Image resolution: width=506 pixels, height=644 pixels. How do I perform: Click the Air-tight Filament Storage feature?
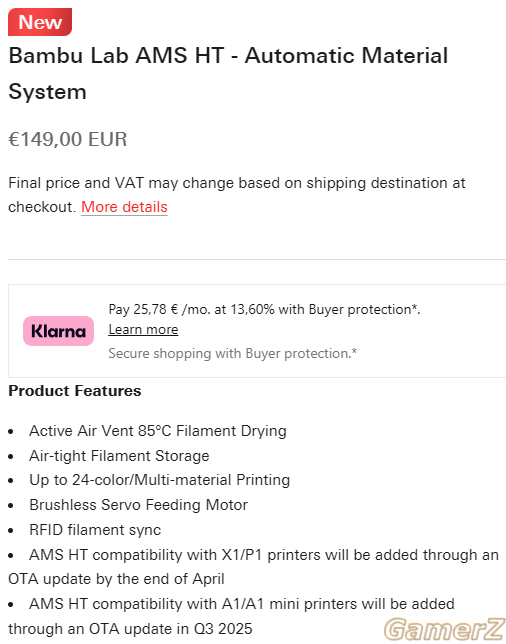pyautogui.click(x=119, y=456)
